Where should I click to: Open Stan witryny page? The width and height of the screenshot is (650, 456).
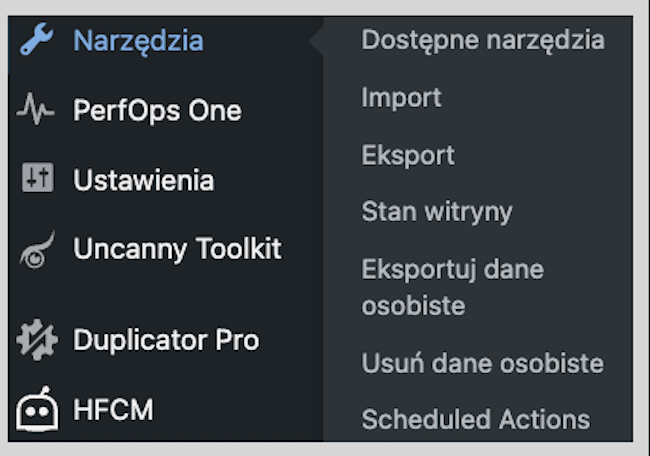(x=437, y=212)
